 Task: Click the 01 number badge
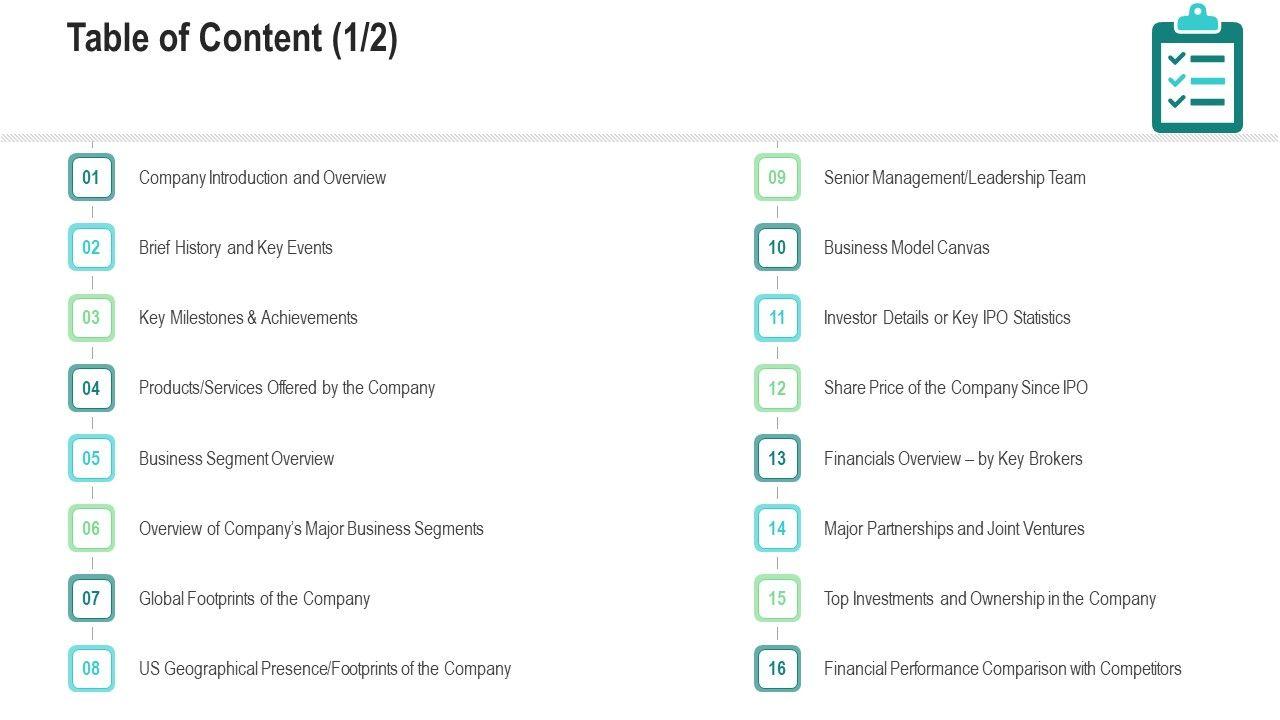tap(91, 178)
